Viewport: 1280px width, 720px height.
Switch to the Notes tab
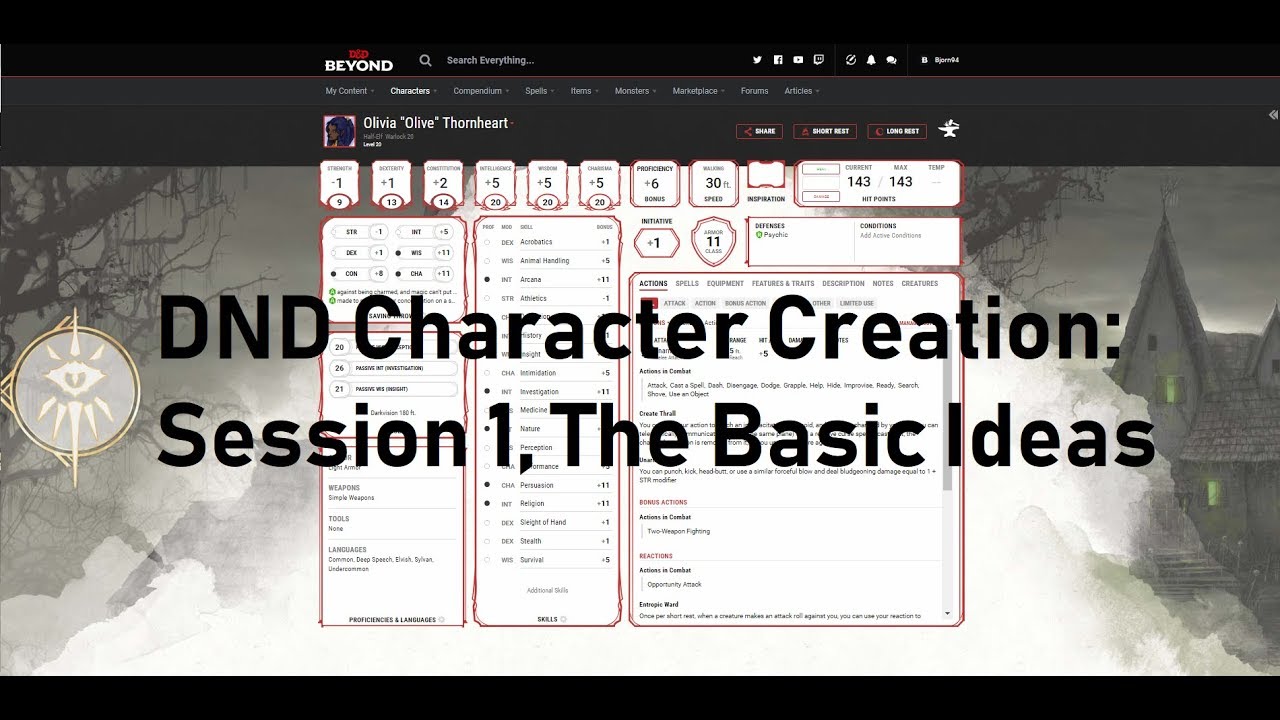click(883, 284)
